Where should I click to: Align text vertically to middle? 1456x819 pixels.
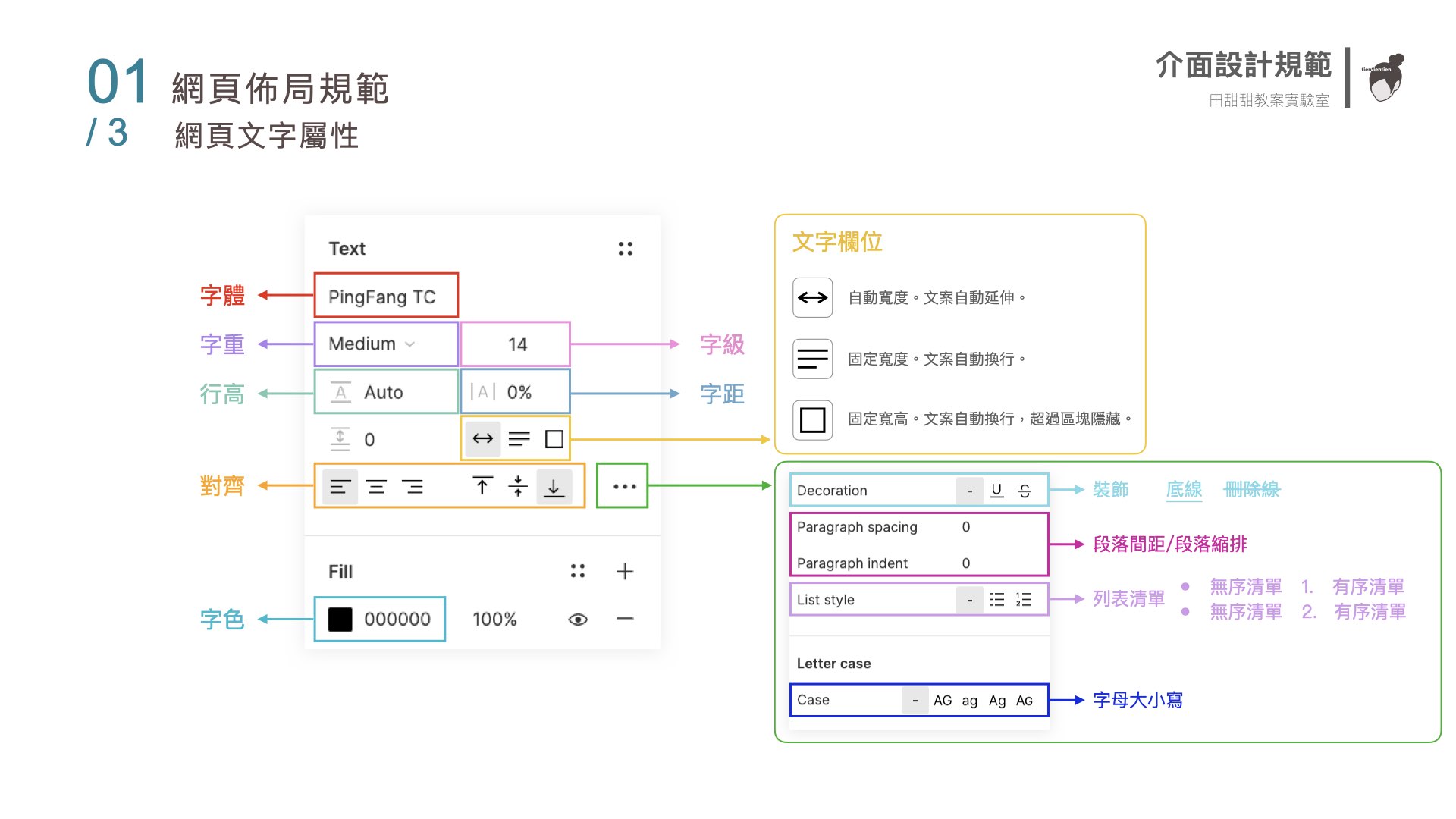(x=518, y=486)
